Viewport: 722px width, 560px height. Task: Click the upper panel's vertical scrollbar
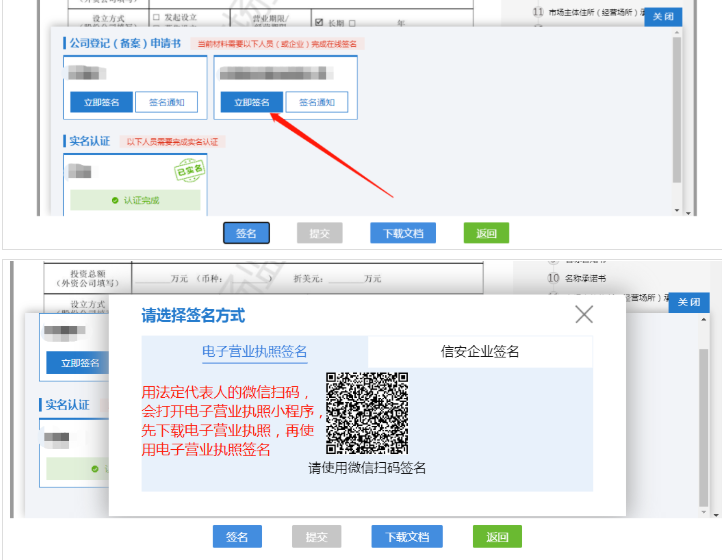click(678, 110)
